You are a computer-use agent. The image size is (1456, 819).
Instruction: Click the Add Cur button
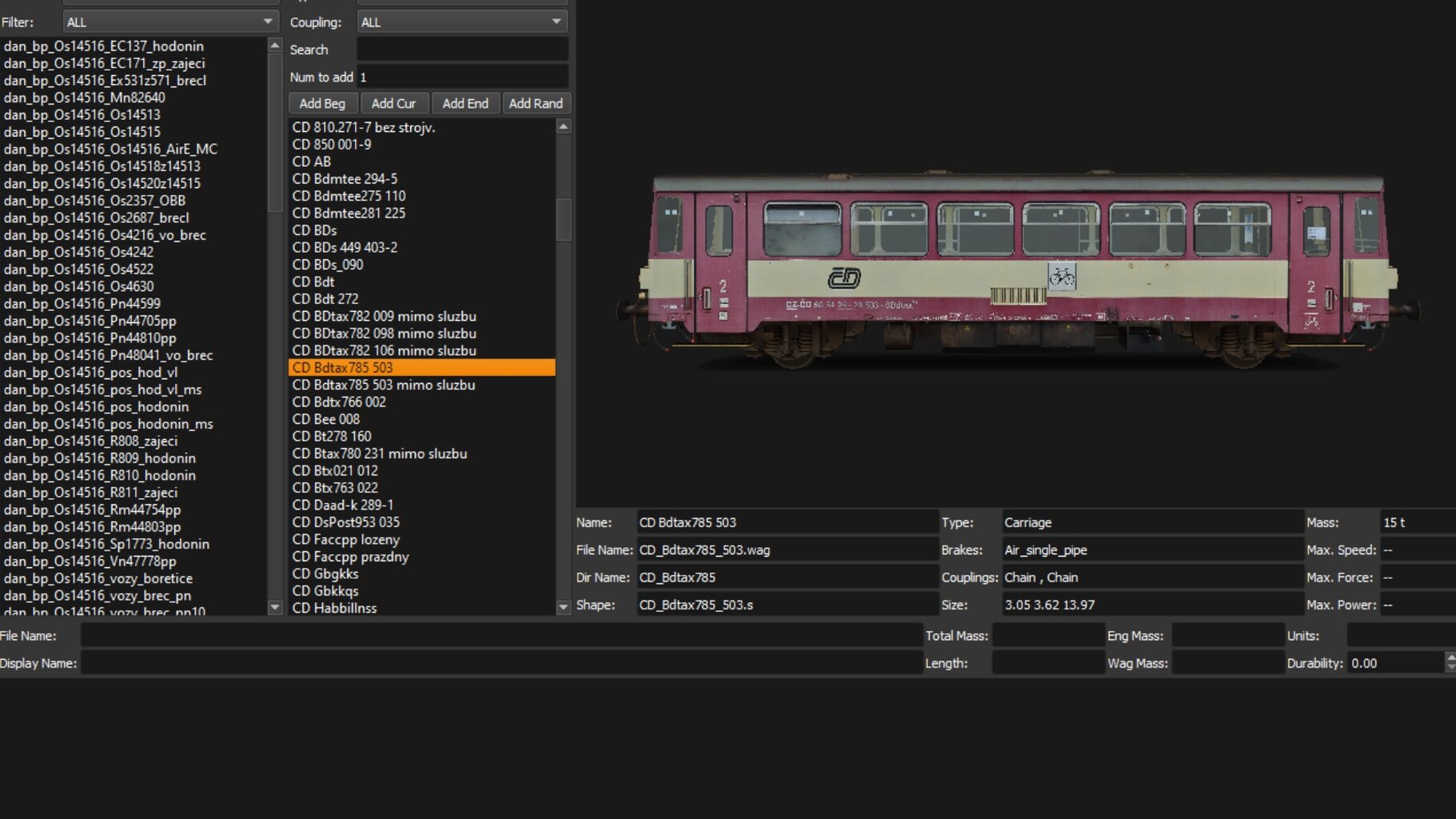[x=394, y=103]
